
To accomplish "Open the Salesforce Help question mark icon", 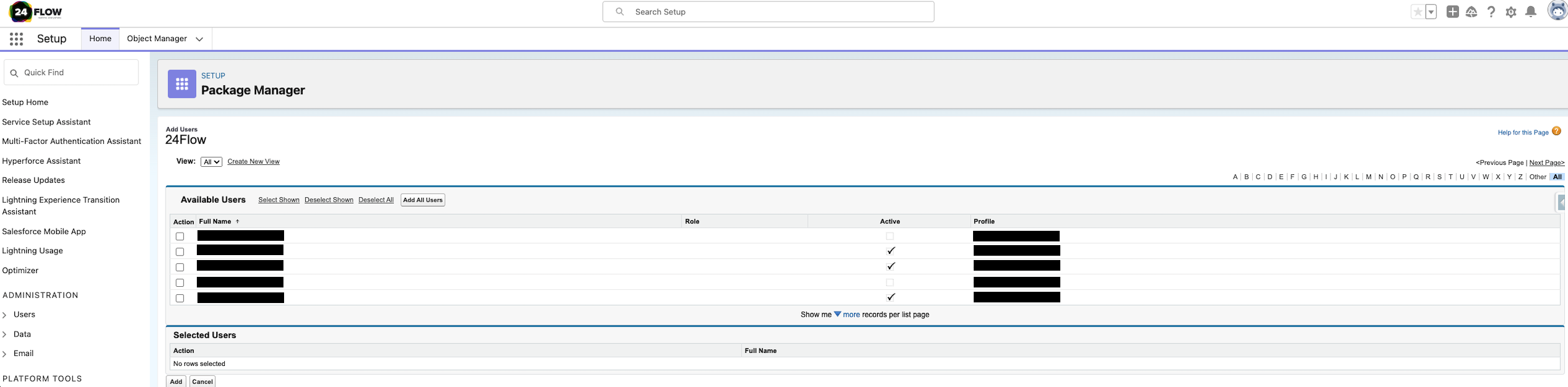I will coord(1491,12).
